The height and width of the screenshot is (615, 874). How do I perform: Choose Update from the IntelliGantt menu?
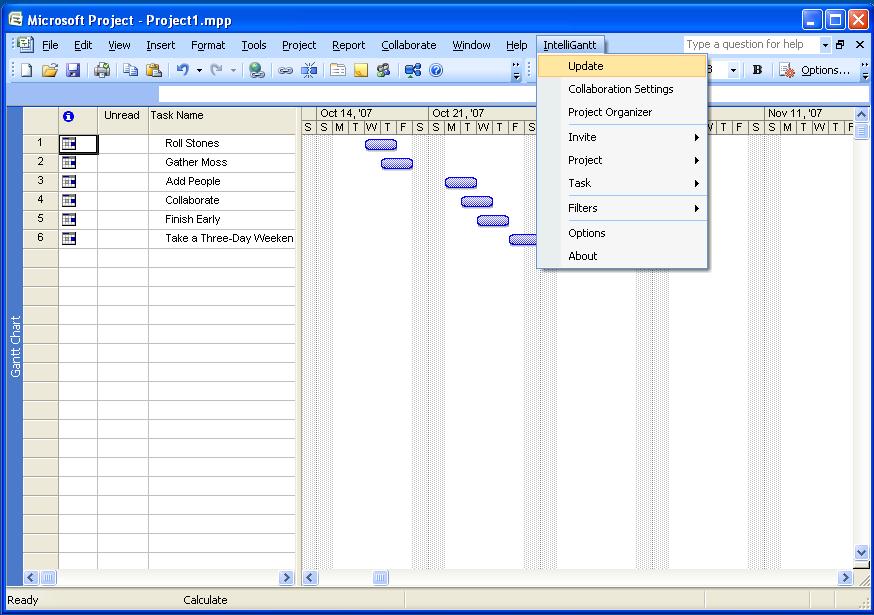click(623, 66)
